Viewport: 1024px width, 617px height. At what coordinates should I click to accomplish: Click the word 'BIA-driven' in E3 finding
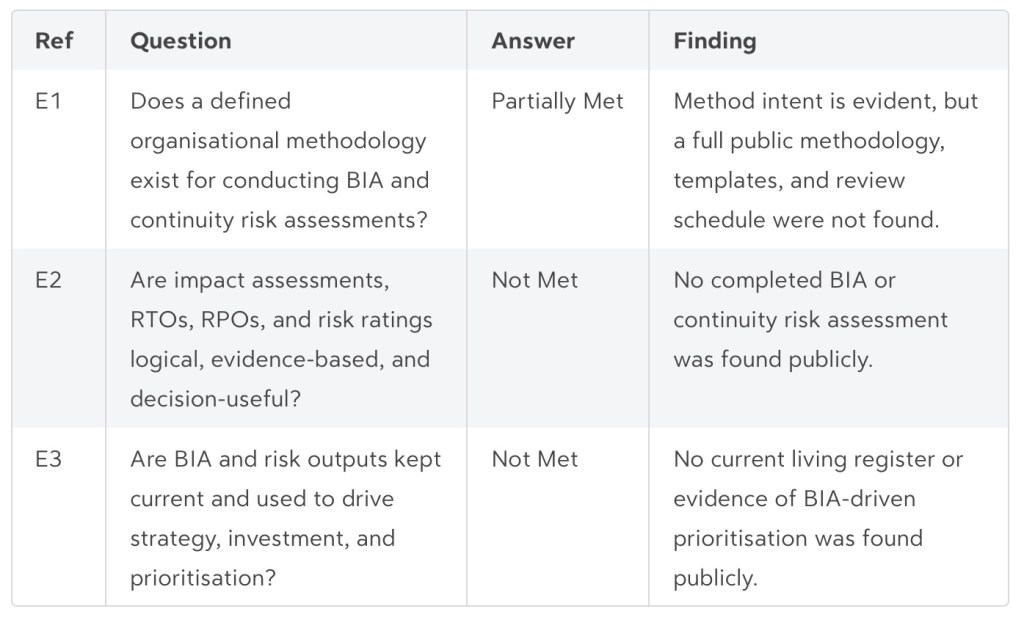859,498
